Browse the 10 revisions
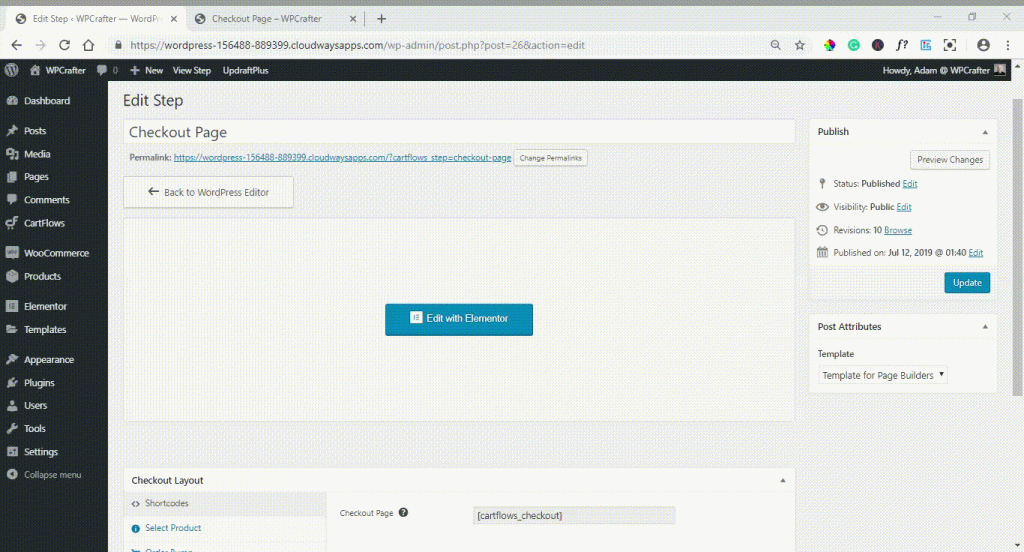 [898, 230]
